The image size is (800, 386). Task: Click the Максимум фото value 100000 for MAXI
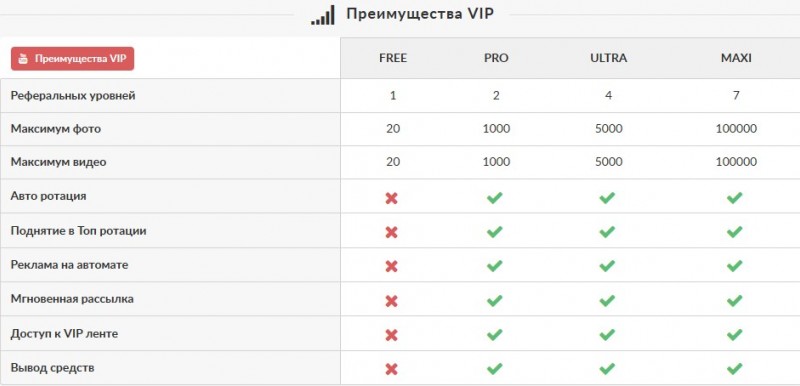tap(736, 128)
